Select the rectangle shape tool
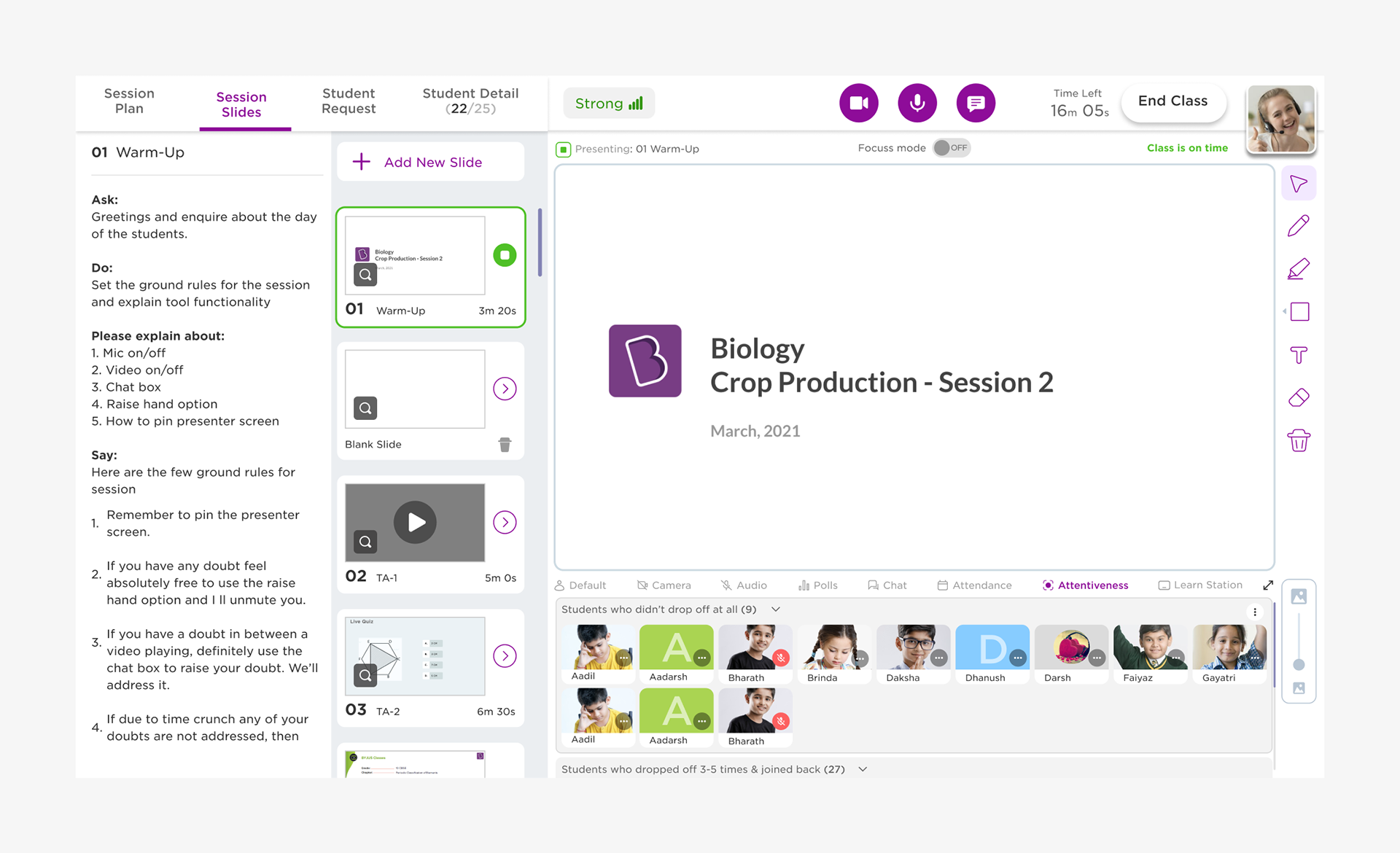This screenshot has height=853, width=1400. click(x=1299, y=312)
